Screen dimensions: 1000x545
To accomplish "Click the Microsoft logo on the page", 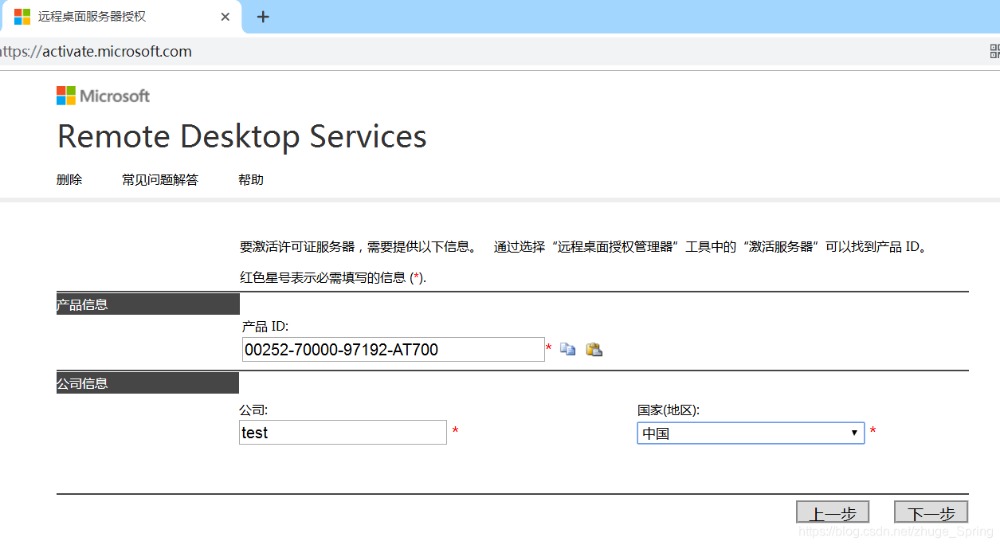I will pos(103,96).
